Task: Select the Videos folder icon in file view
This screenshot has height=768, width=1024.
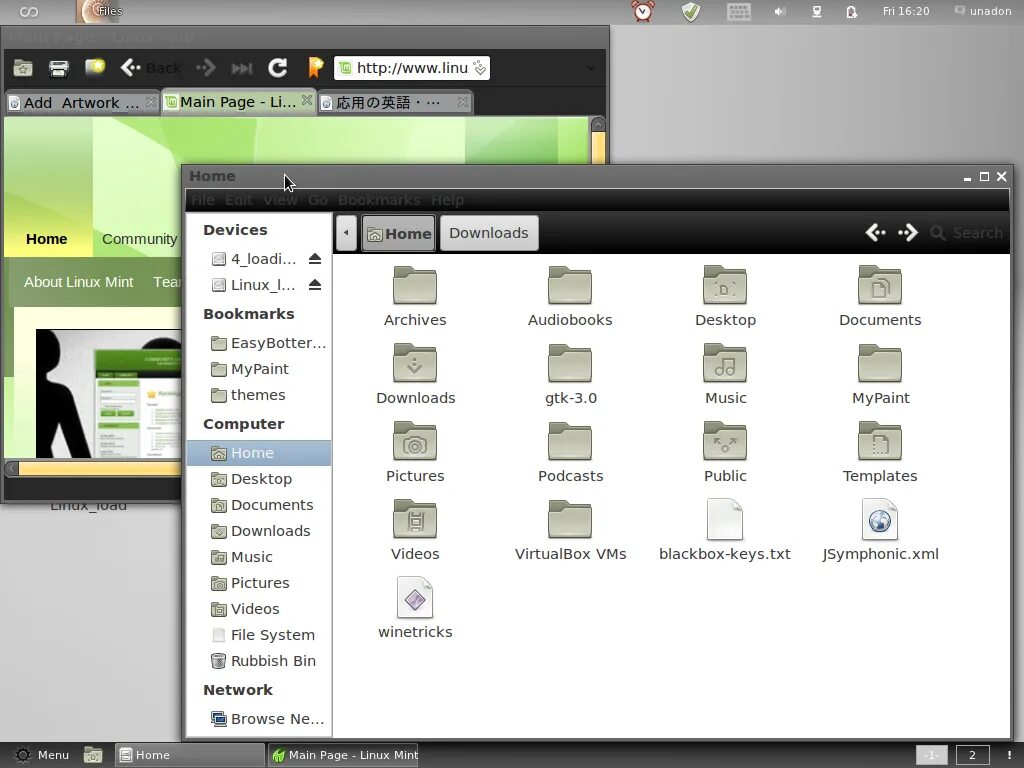Action: pyautogui.click(x=415, y=519)
